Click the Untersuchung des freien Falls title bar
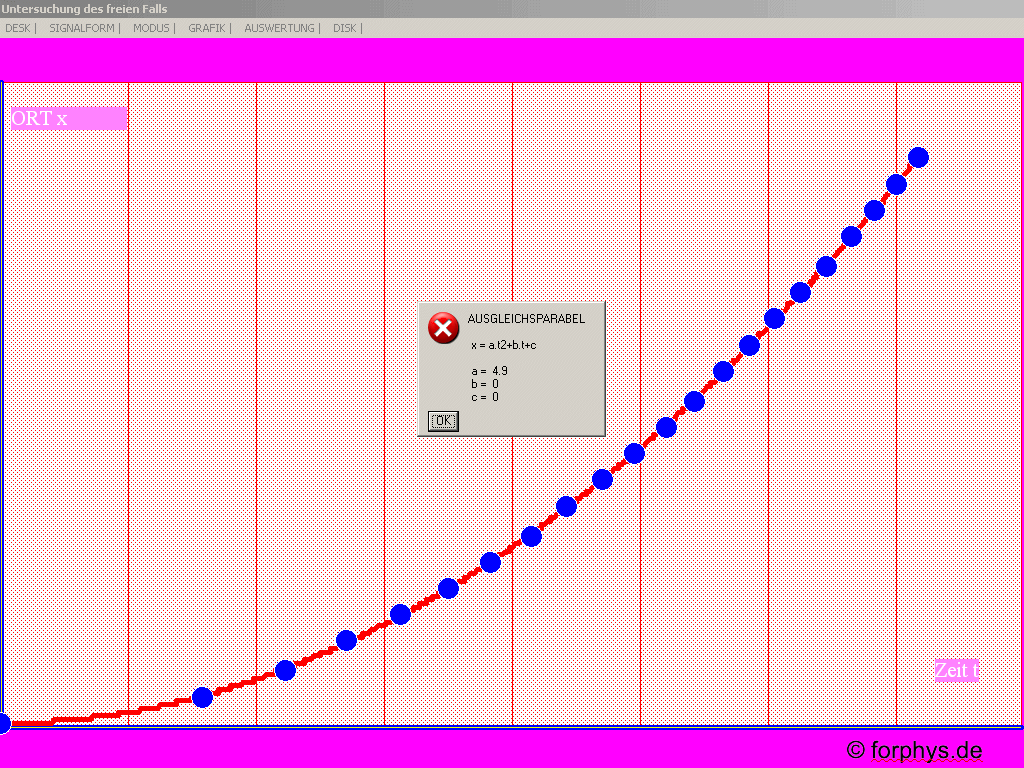The width and height of the screenshot is (1024, 768). (84, 9)
